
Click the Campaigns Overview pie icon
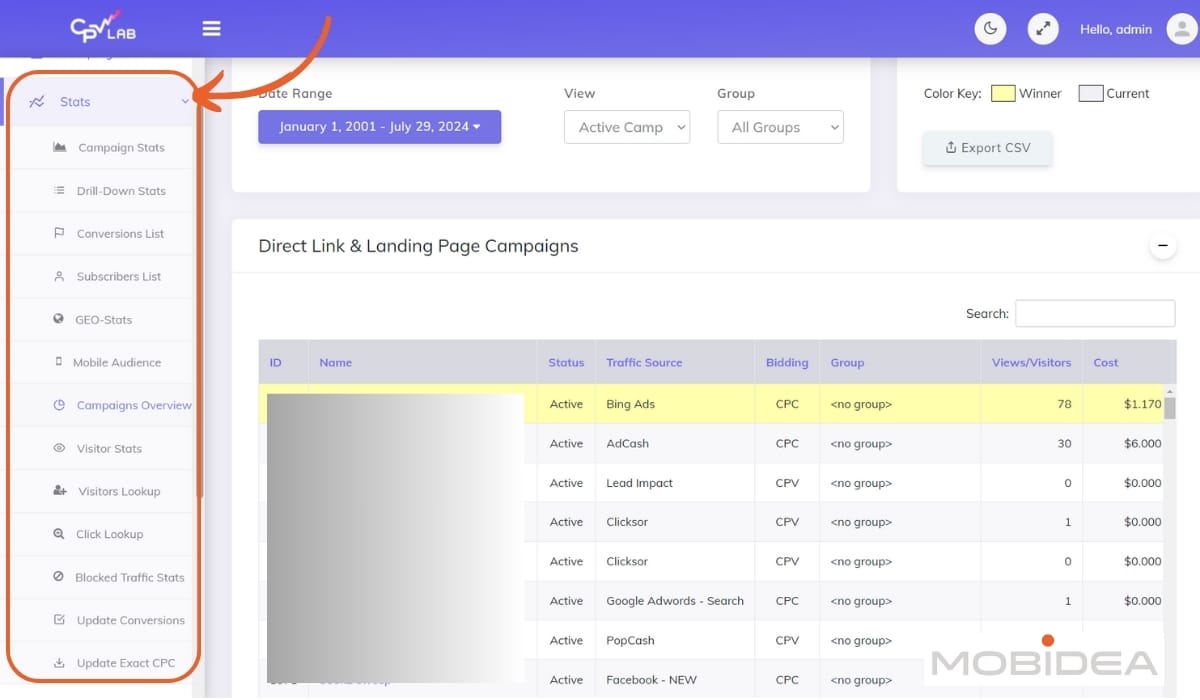point(59,405)
